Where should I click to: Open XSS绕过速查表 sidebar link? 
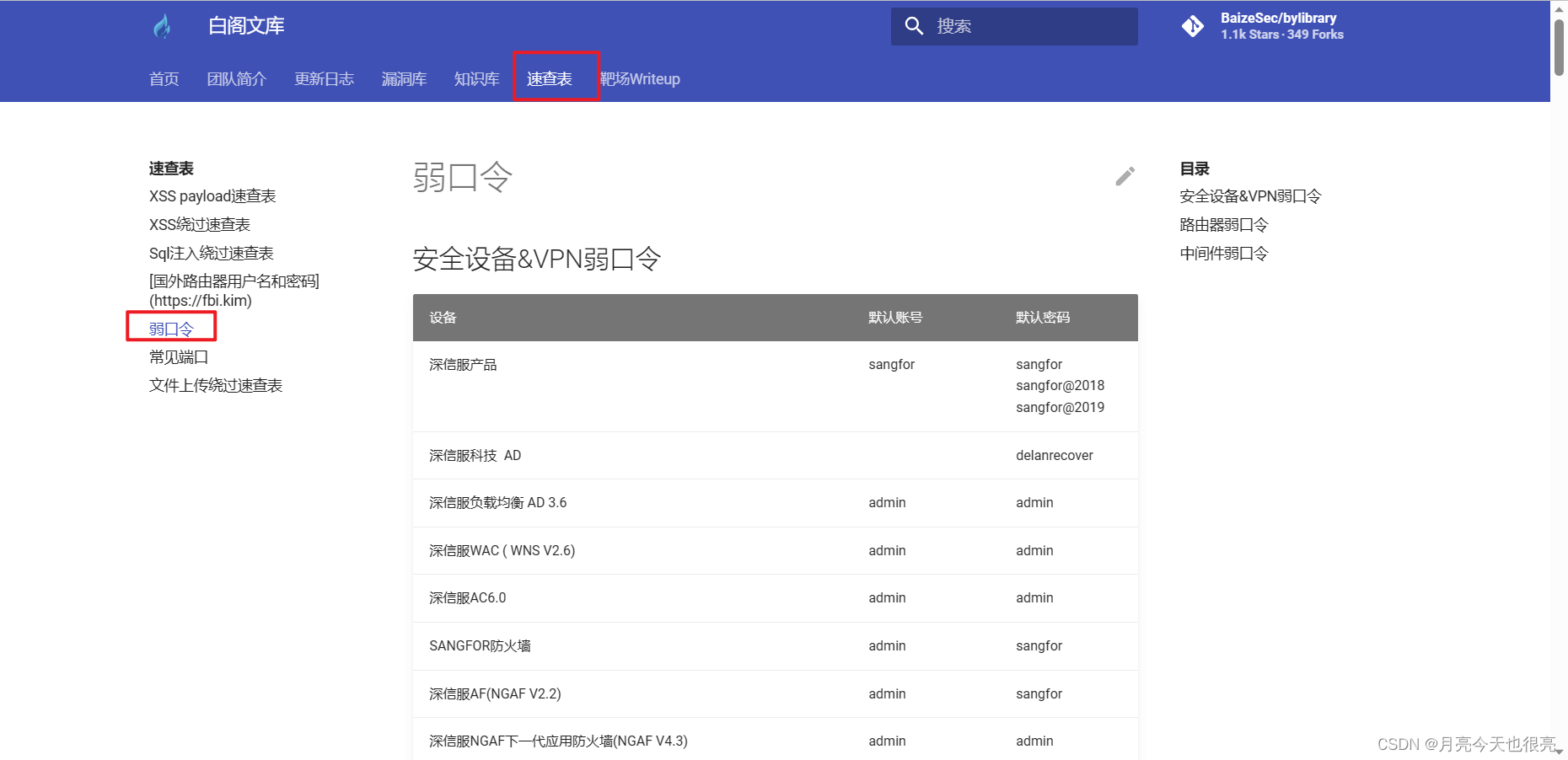point(200,225)
